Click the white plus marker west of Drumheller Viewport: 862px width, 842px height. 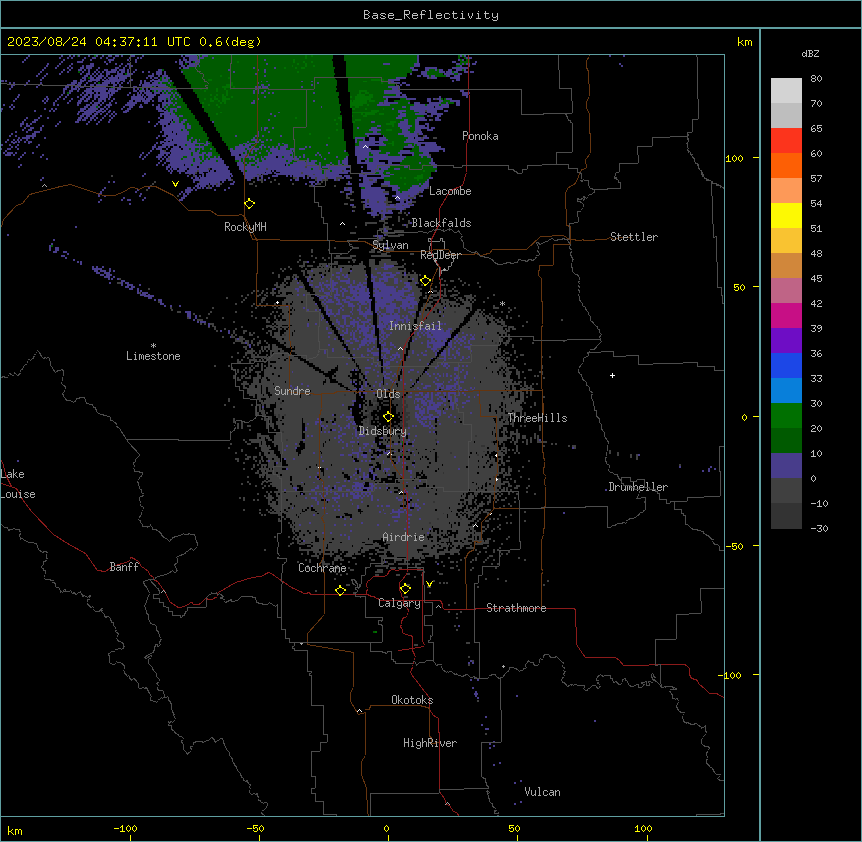tap(612, 375)
